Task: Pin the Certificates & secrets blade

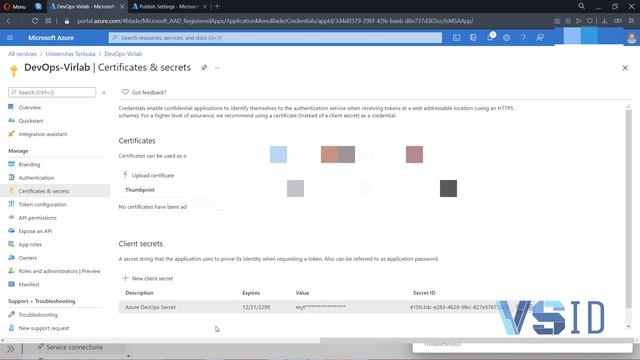Action: [x=204, y=68]
